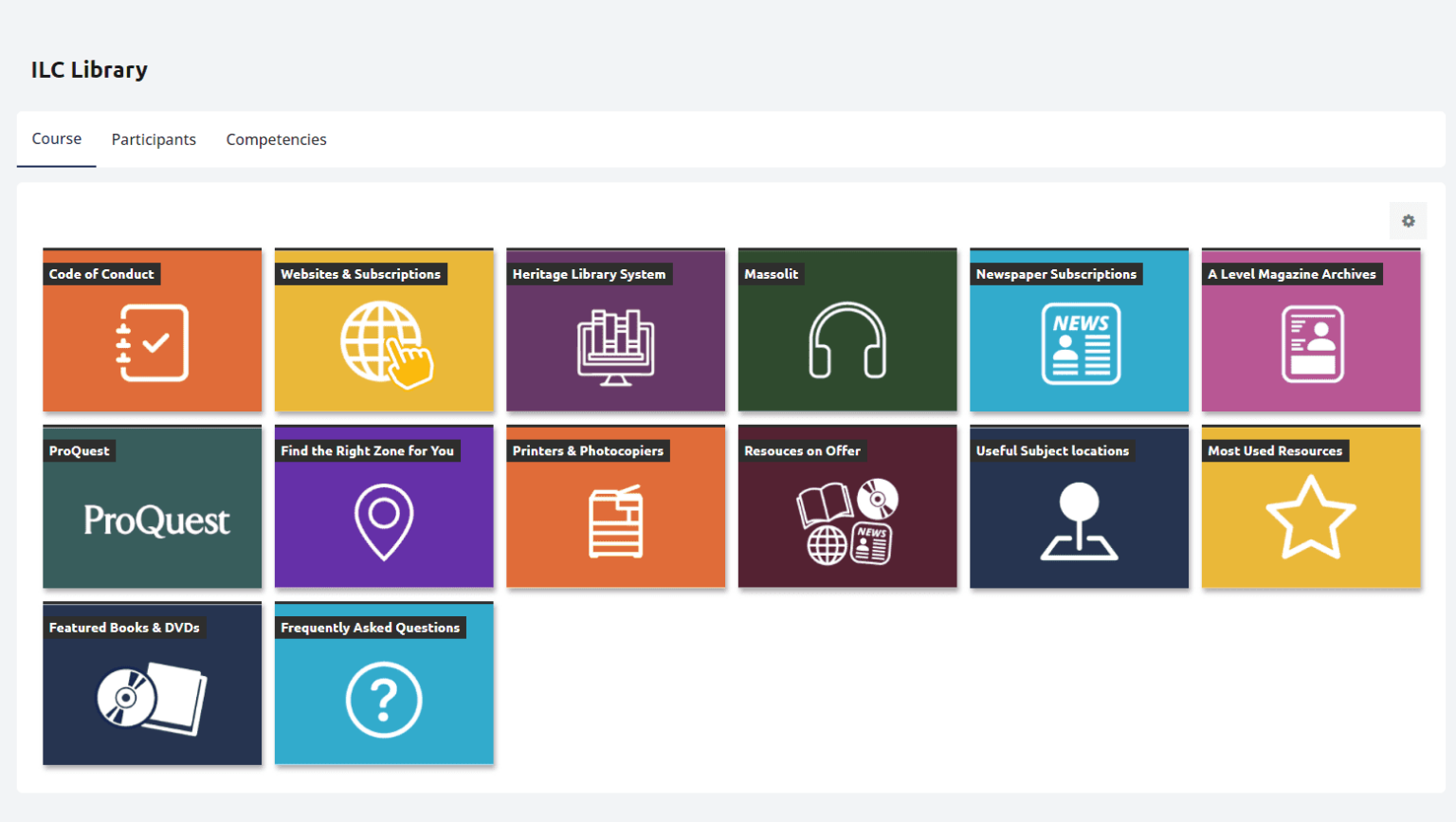This screenshot has height=822, width=1456.
Task: Select the Course tab
Action: 56,138
